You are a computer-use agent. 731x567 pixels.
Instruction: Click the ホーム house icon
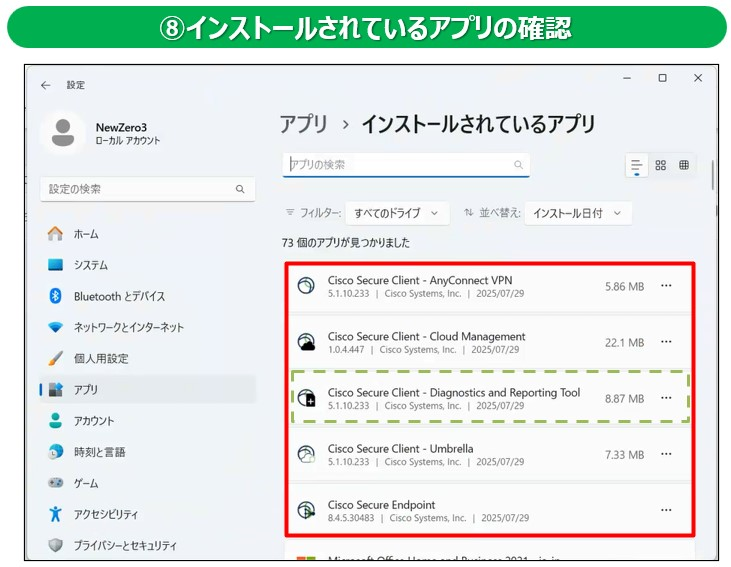pos(55,234)
